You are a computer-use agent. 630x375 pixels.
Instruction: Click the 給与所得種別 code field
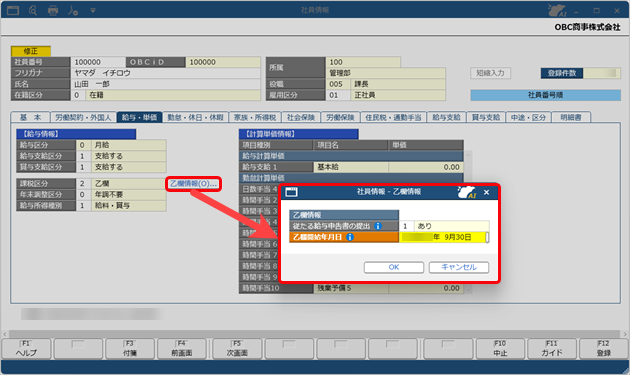pyautogui.click(x=84, y=205)
